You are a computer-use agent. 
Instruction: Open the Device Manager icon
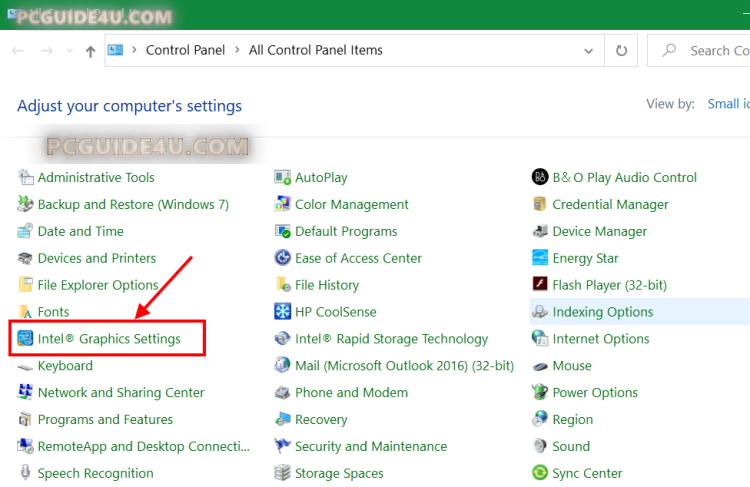click(x=540, y=231)
